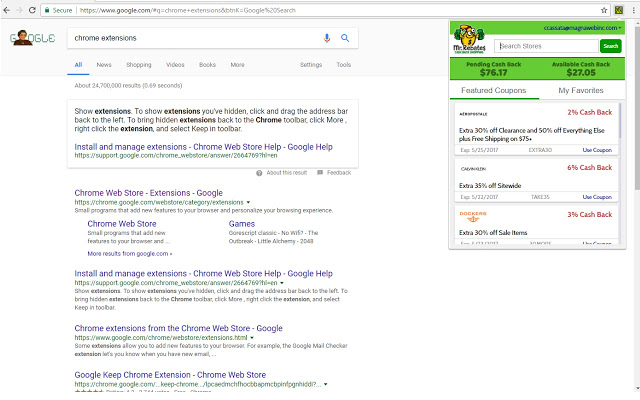
Task: Click More results from google.com
Action: (x=129, y=254)
